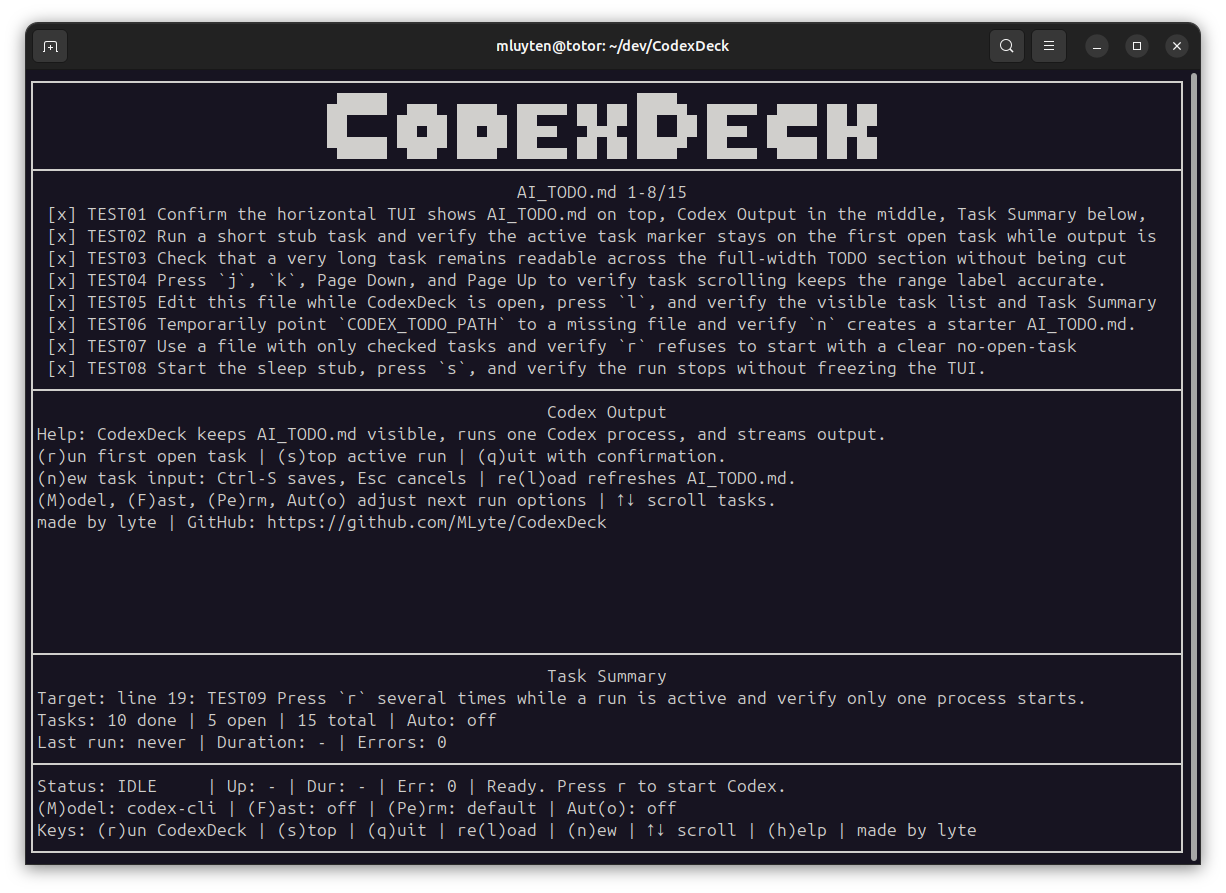Click the 'Duration: -' summary entry
Viewport: 1226px width, 893px height.
click(272, 742)
